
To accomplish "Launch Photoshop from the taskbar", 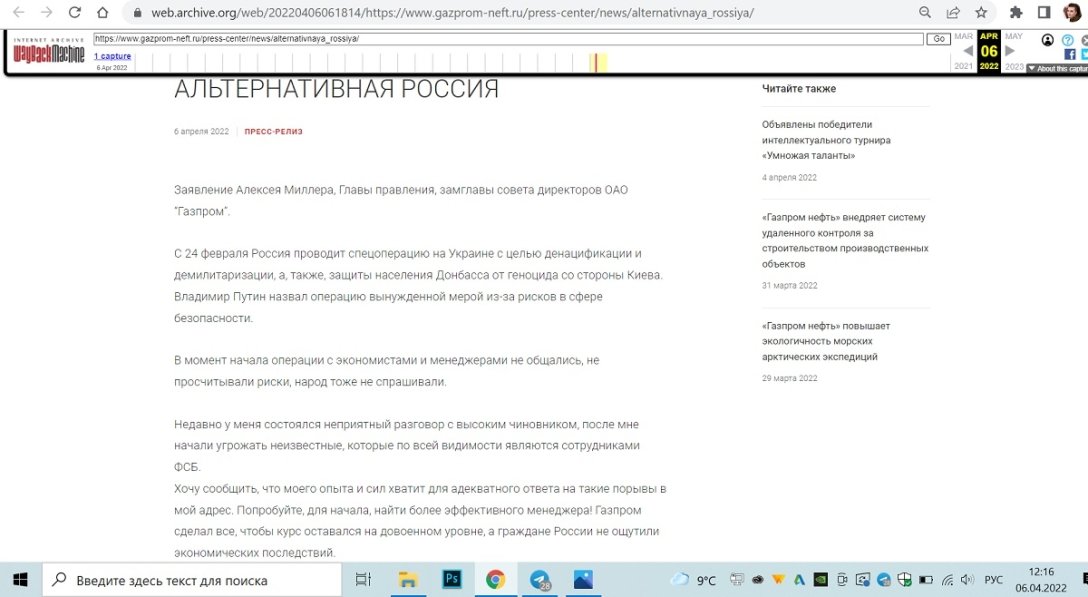I will [452, 578].
